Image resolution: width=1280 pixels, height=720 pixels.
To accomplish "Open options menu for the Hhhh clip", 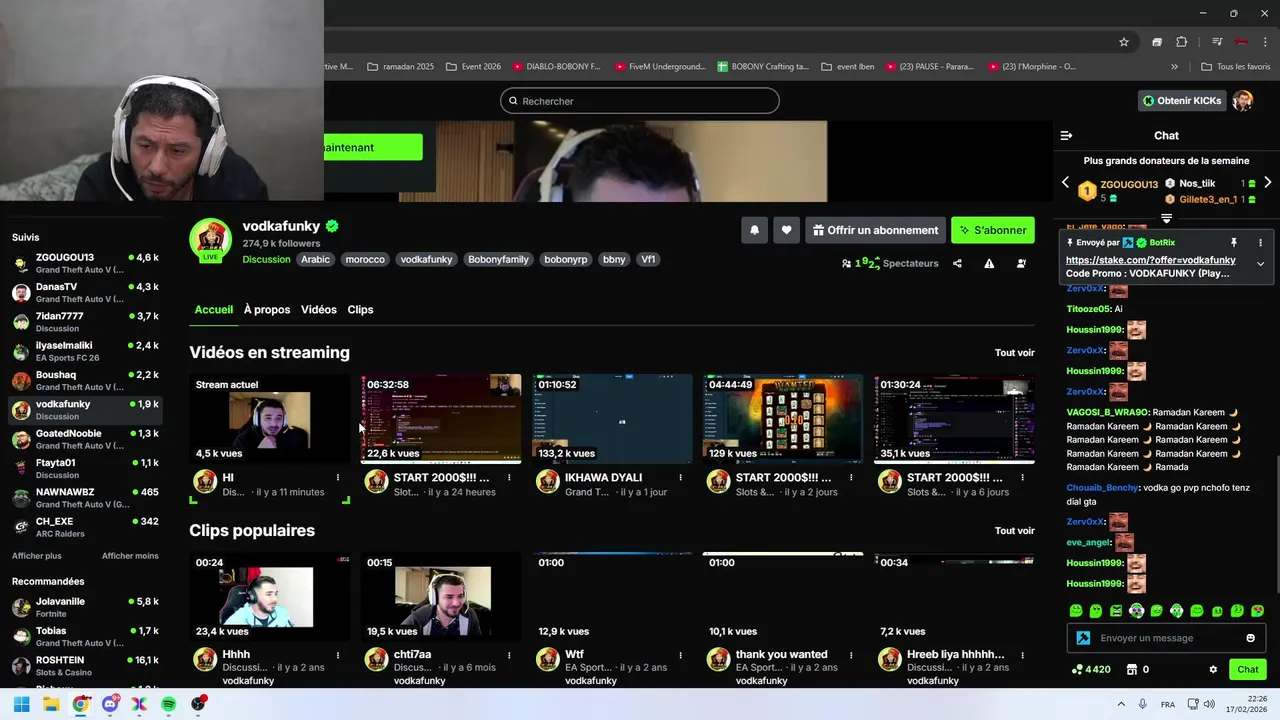I will click(x=338, y=655).
